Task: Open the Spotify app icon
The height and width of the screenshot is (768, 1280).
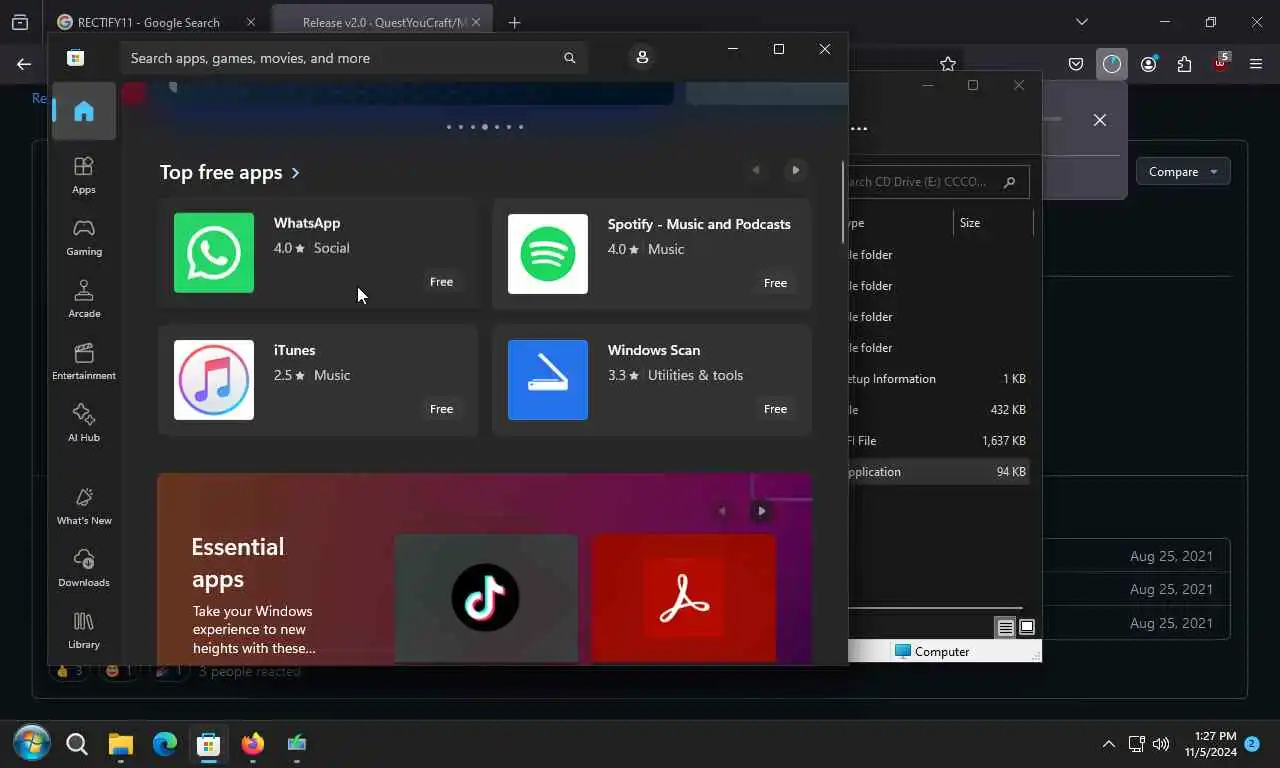Action: click(548, 254)
